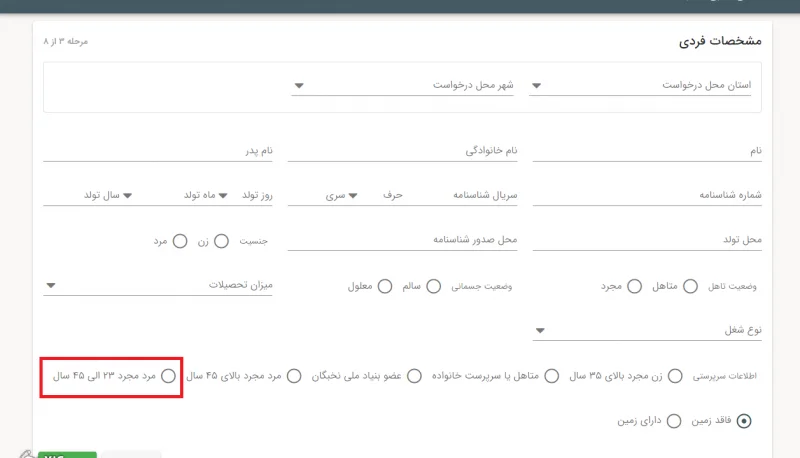Image resolution: width=800 pixels, height=458 pixels.
Task: Select the مرد (male) gender radio button
Action: tap(180, 241)
